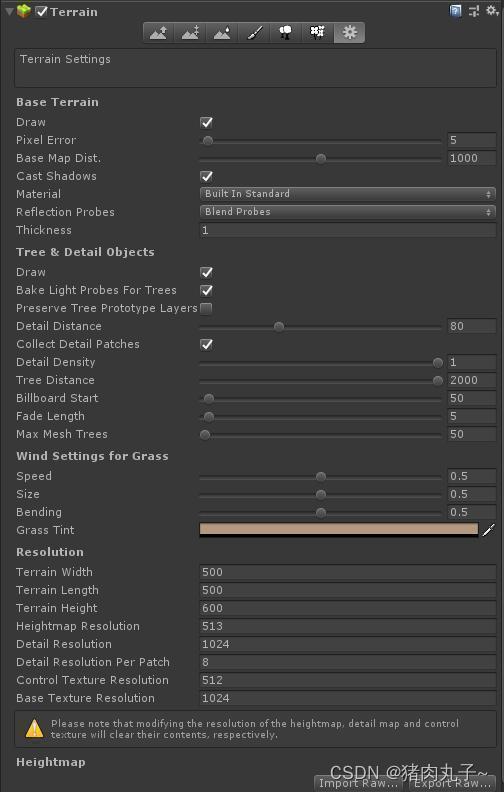This screenshot has height=792, width=504.
Task: Select the Place Trees tool icon
Action: (x=286, y=33)
